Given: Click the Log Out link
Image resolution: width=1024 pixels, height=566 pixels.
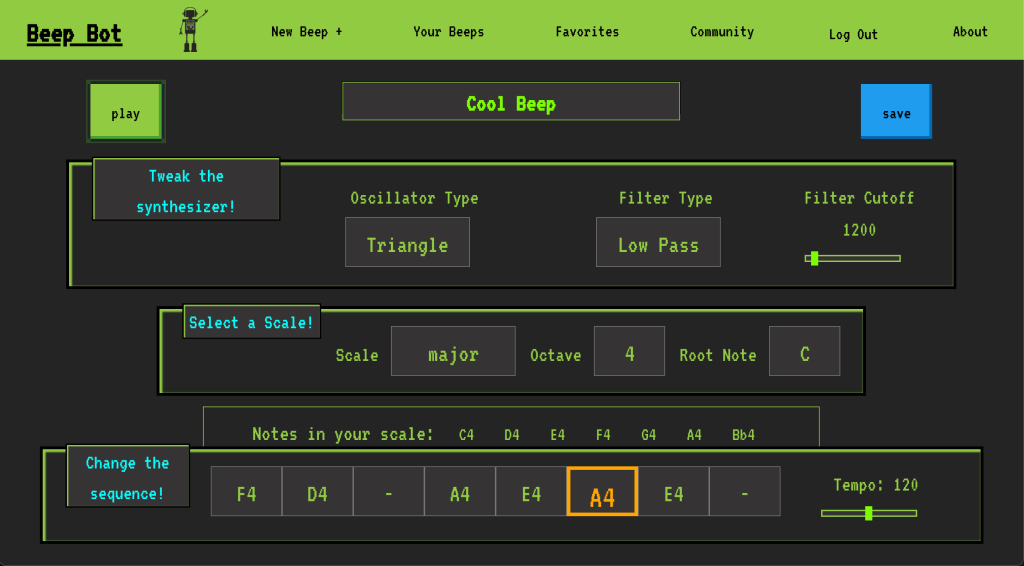Looking at the screenshot, I should 853,34.
